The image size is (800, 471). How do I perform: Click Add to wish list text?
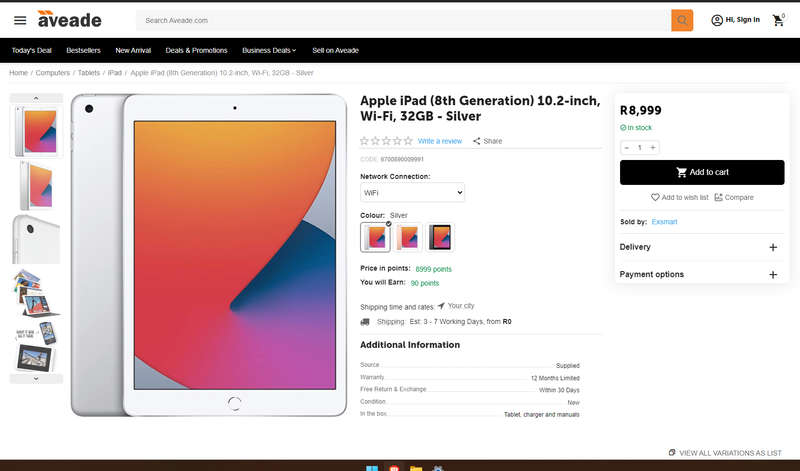[685, 197]
